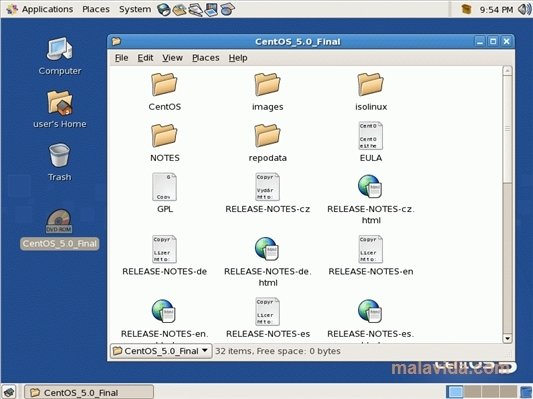Open the Edit menu

pos(145,58)
